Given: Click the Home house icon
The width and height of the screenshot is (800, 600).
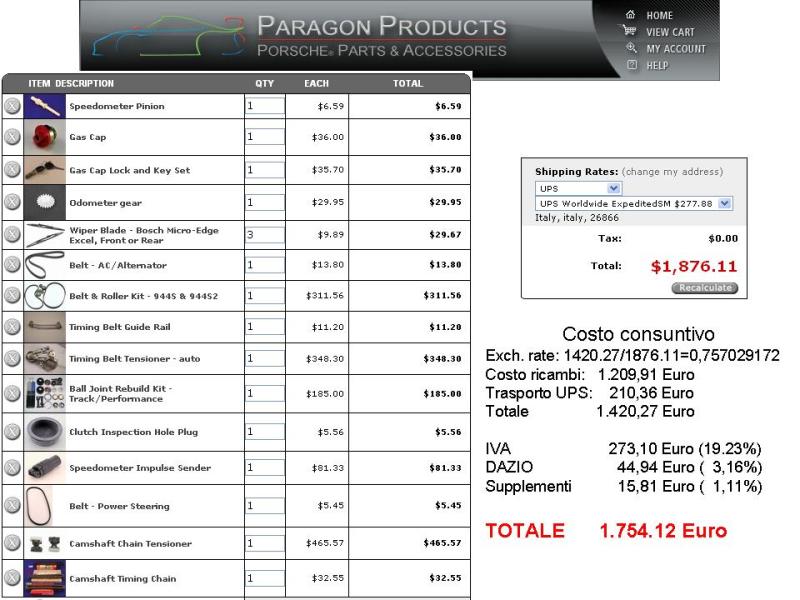Looking at the screenshot, I should click(x=631, y=15).
